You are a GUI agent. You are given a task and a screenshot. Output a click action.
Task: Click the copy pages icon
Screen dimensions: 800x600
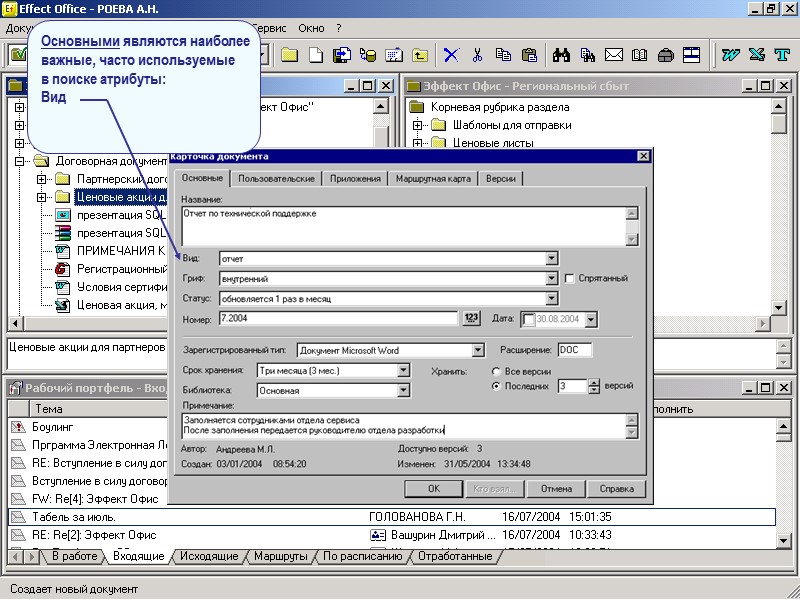tap(503, 55)
